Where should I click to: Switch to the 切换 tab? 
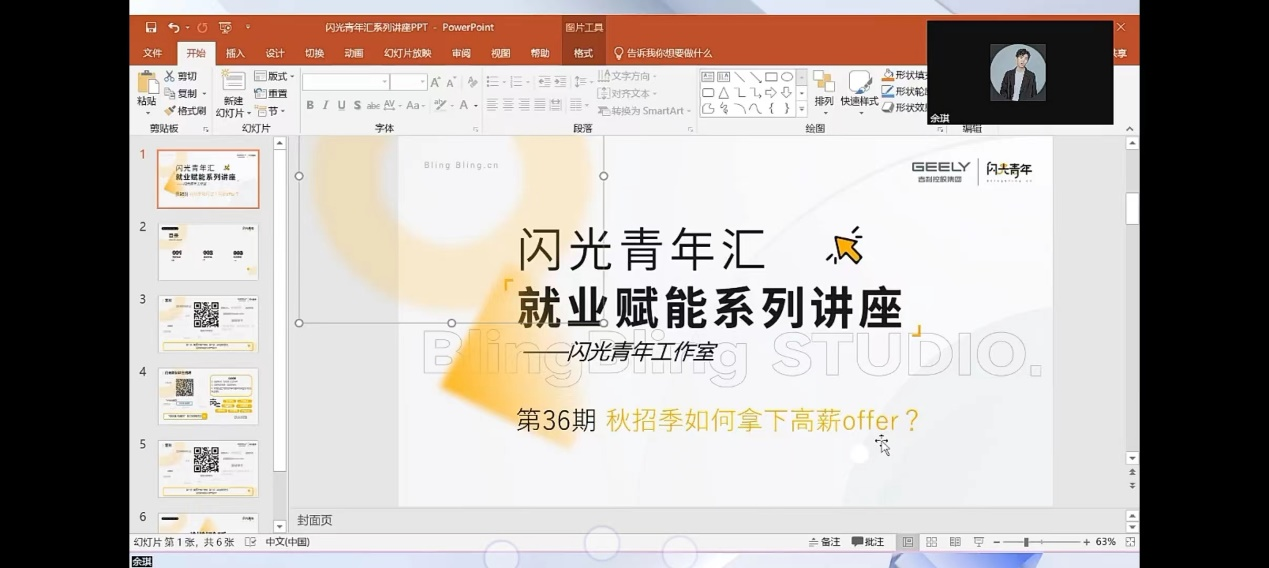314,53
